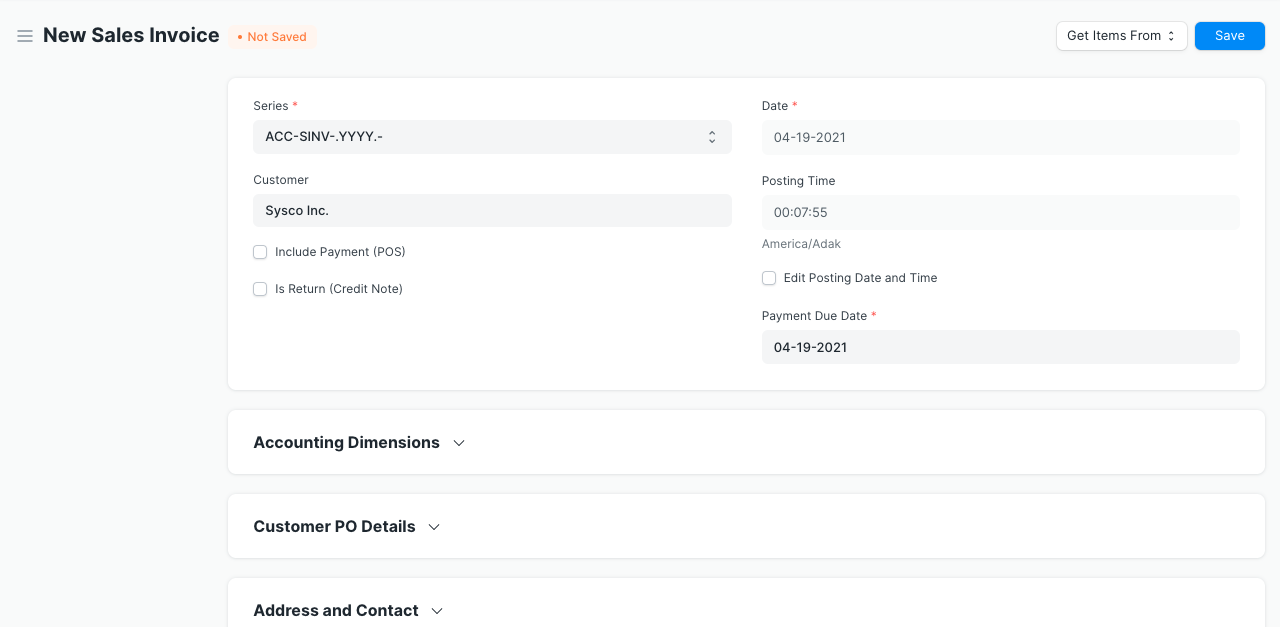
Task: Click the Payment Due Date field
Action: tap(1000, 347)
